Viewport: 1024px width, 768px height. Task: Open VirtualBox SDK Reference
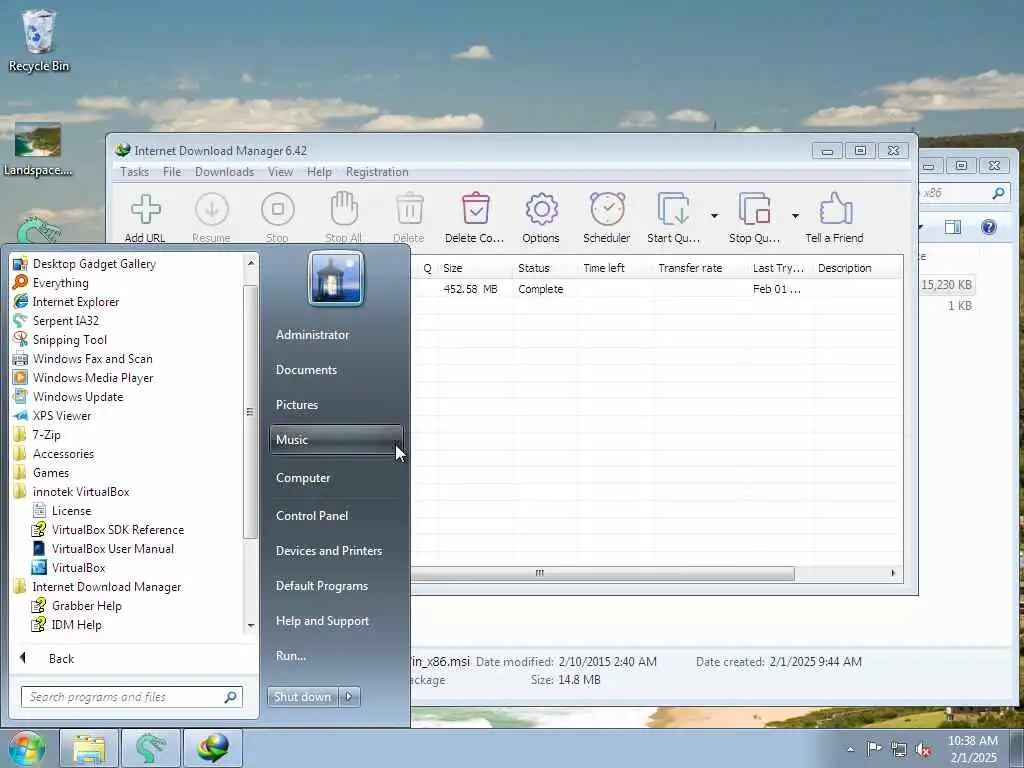(x=127, y=530)
